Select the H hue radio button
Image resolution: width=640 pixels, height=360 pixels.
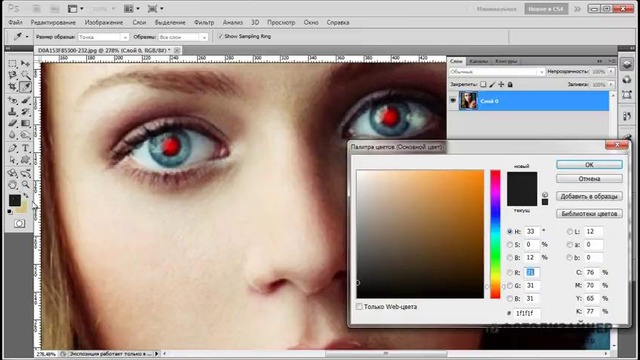click(509, 231)
